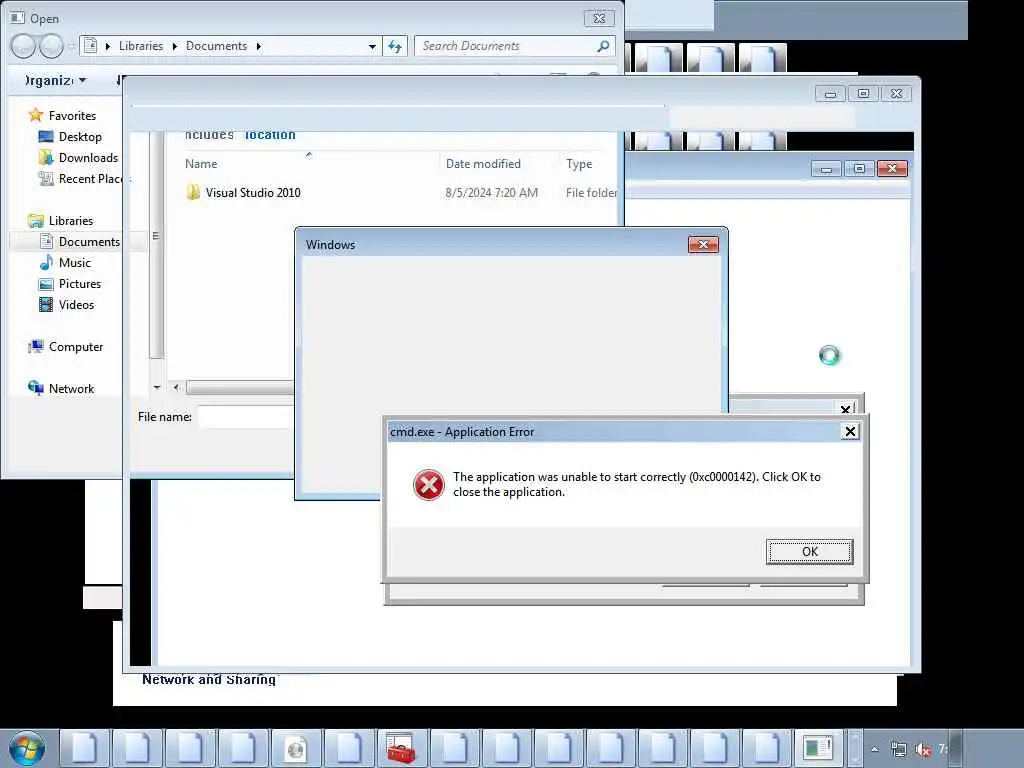Close the Windows dialog box
Viewport: 1024px width, 768px height.
tap(703, 244)
